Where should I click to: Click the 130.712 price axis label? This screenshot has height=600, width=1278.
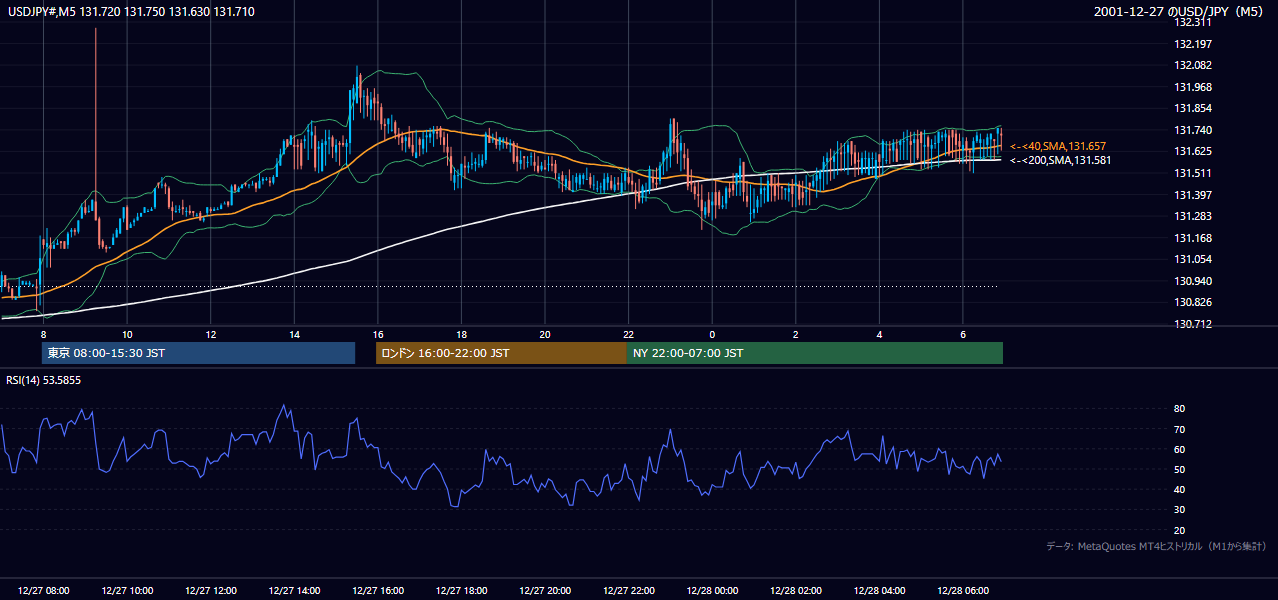[x=1195, y=324]
